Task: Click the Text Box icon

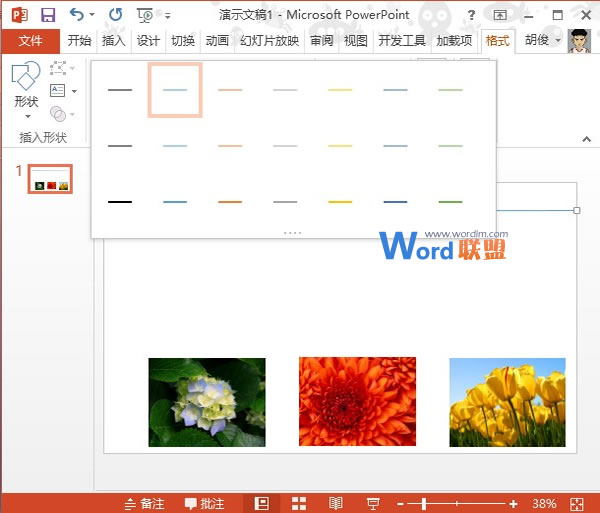Action: tap(58, 91)
